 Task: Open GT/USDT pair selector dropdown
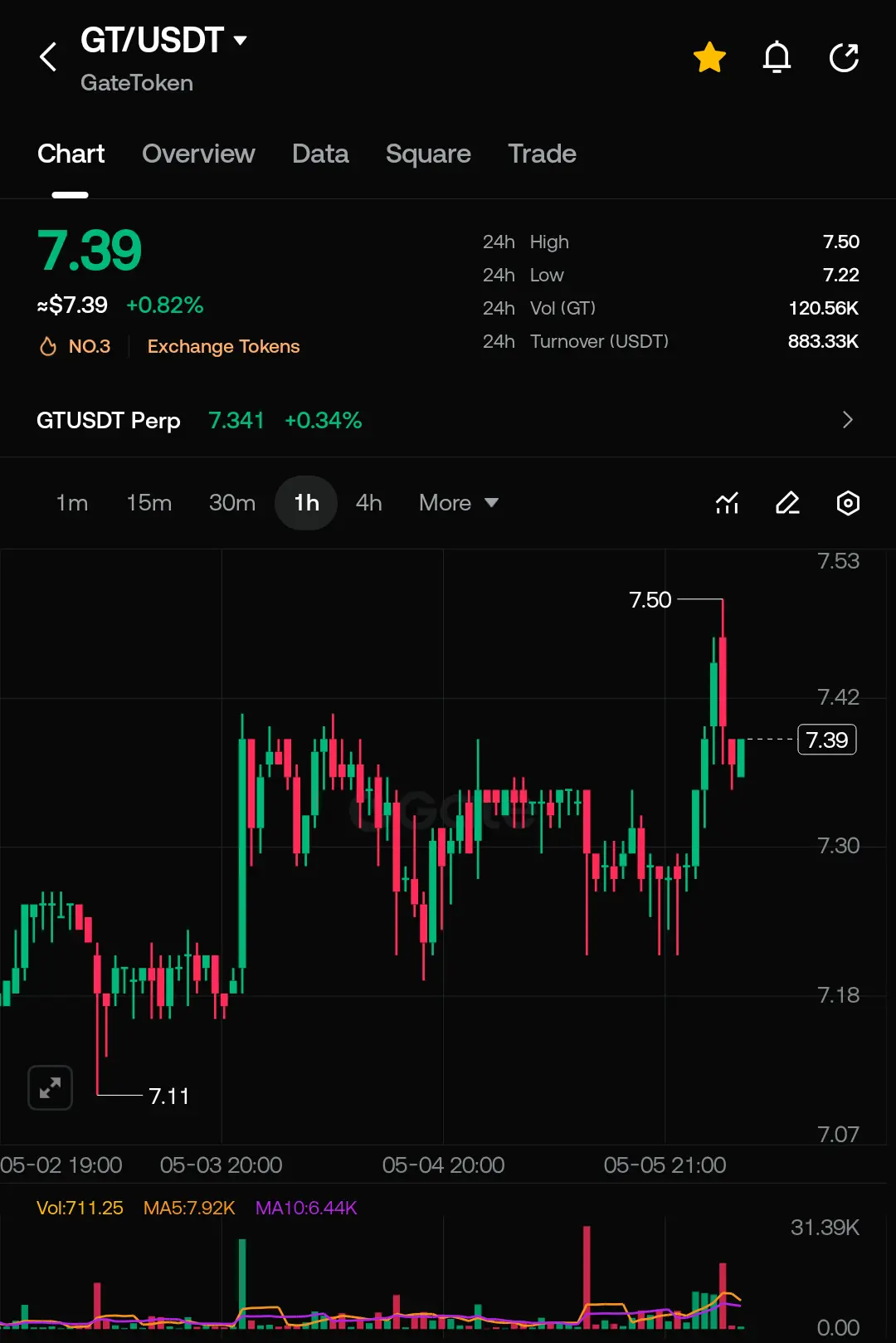[x=163, y=40]
